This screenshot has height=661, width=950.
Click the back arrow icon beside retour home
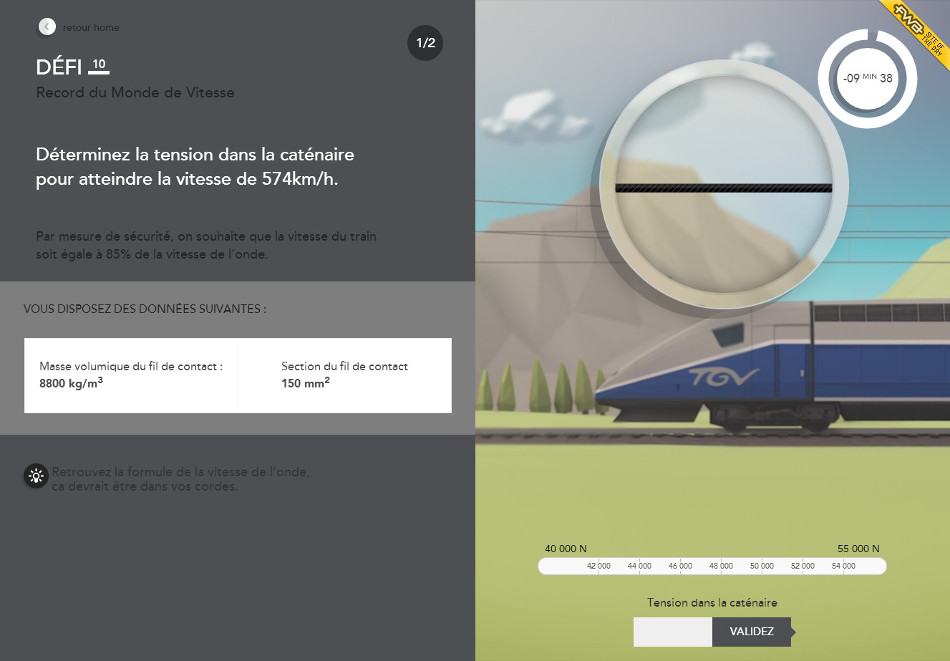point(47,27)
